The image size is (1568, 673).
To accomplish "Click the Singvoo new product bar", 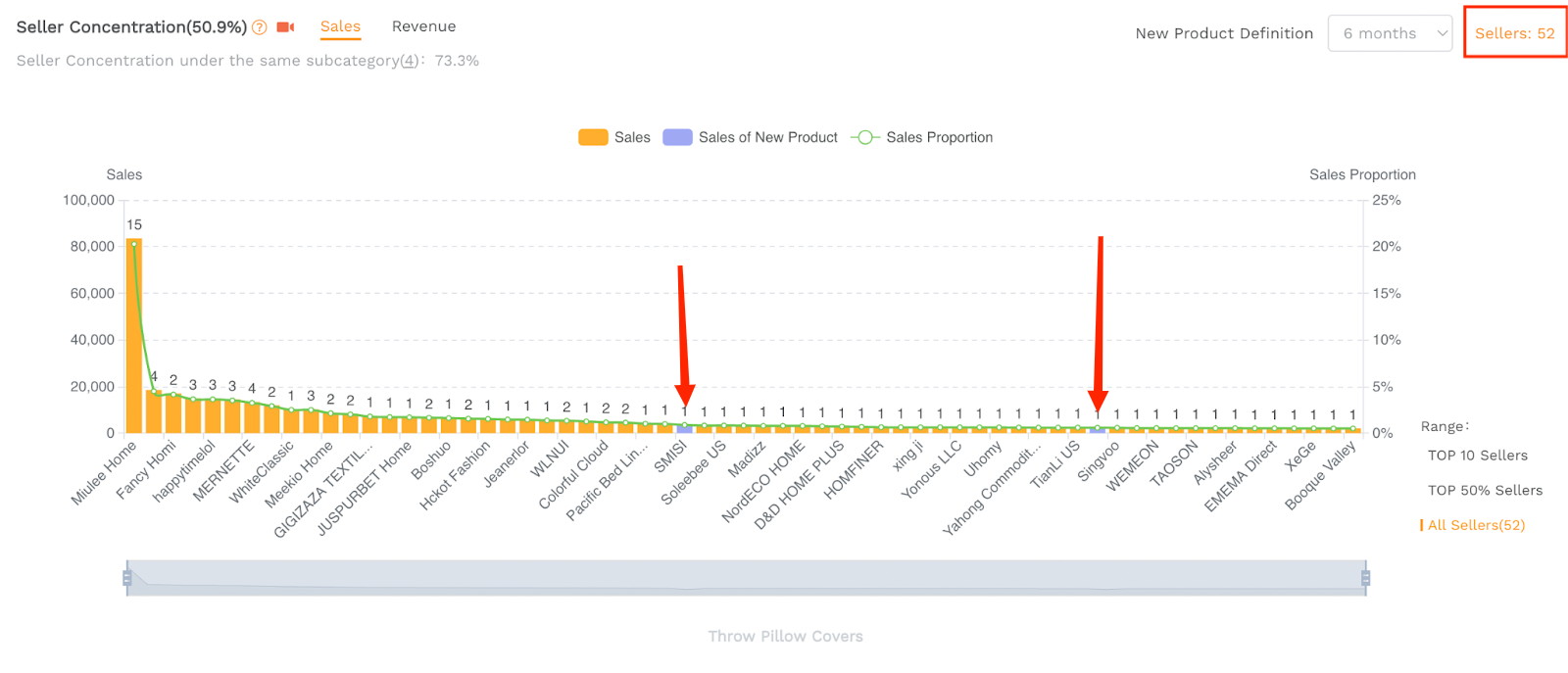I will (1098, 430).
